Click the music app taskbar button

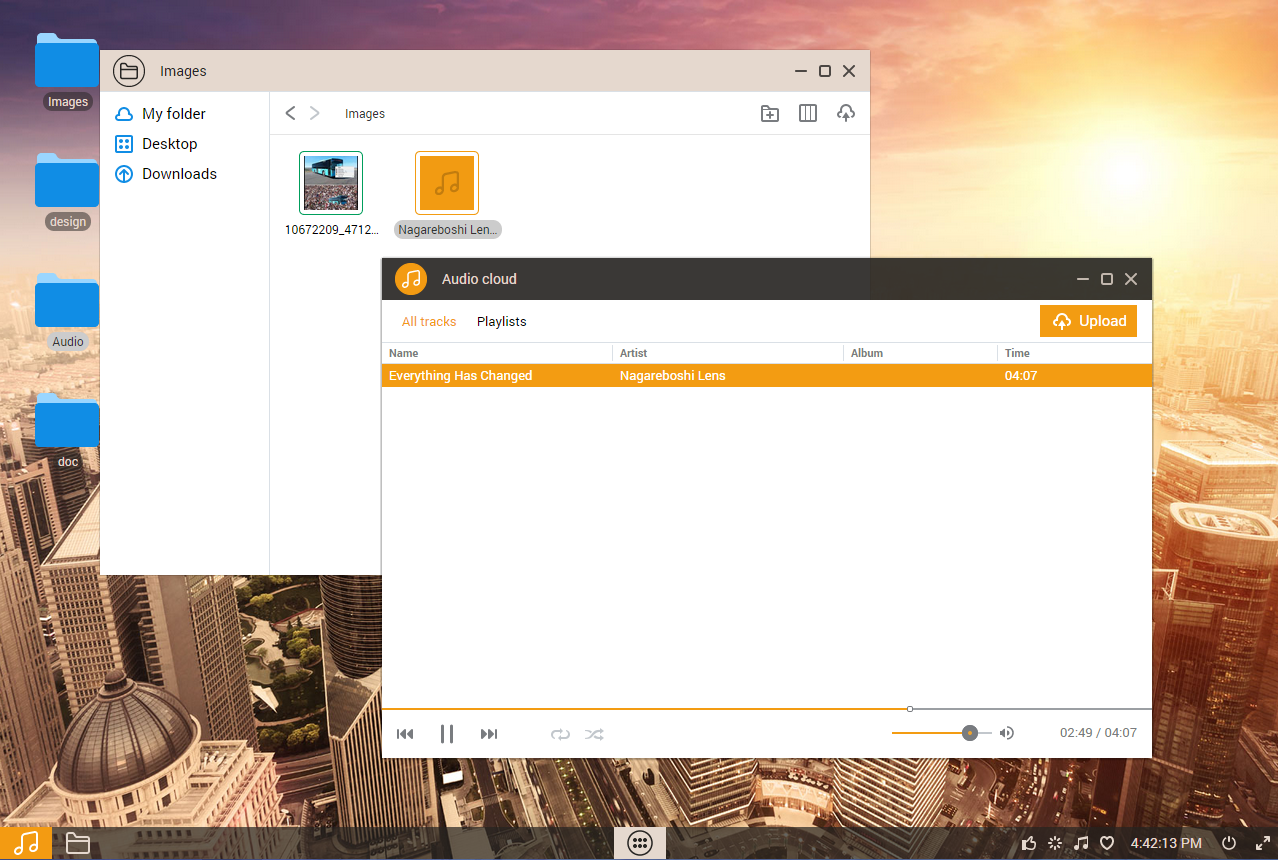pyautogui.click(x=26, y=843)
